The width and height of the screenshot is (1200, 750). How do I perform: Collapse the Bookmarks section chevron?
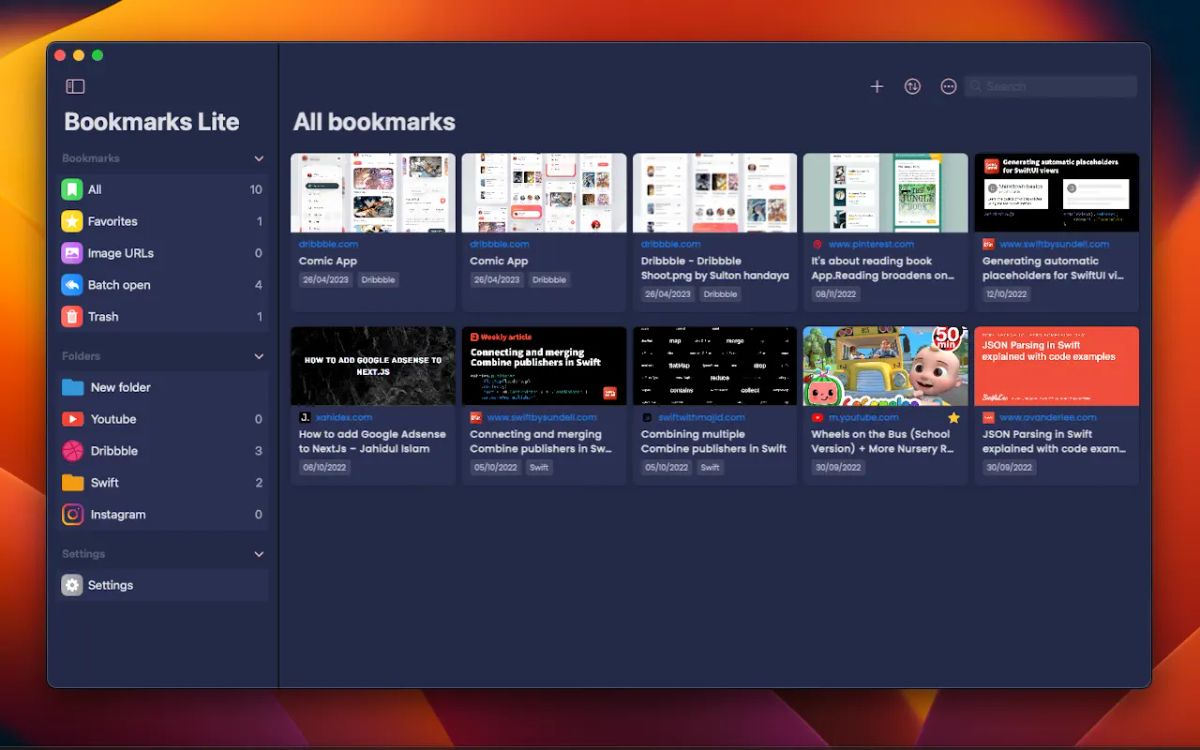tap(259, 158)
